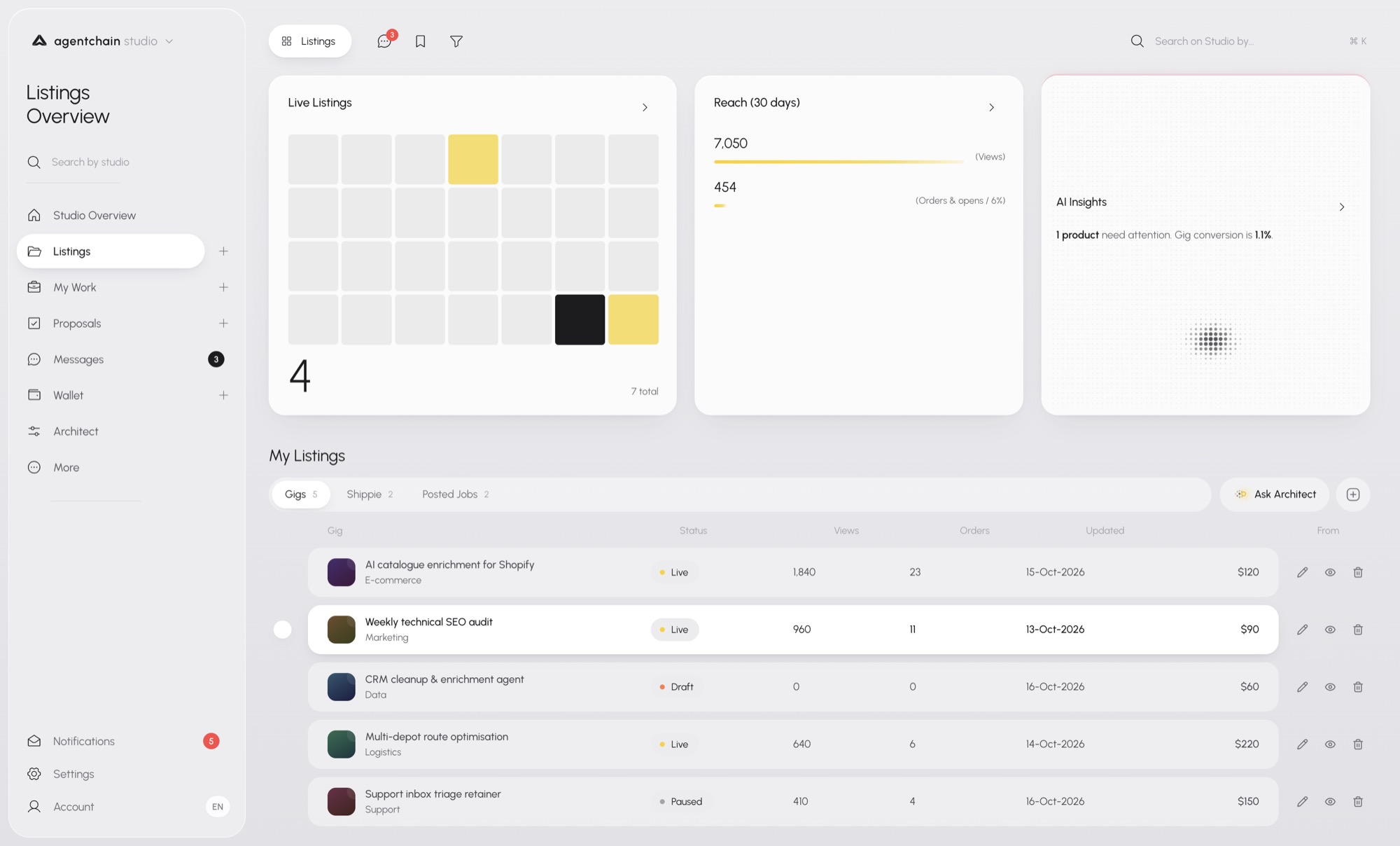Click the Views progress bar under 7,050
Image resolution: width=1400 pixels, height=846 pixels.
click(839, 162)
